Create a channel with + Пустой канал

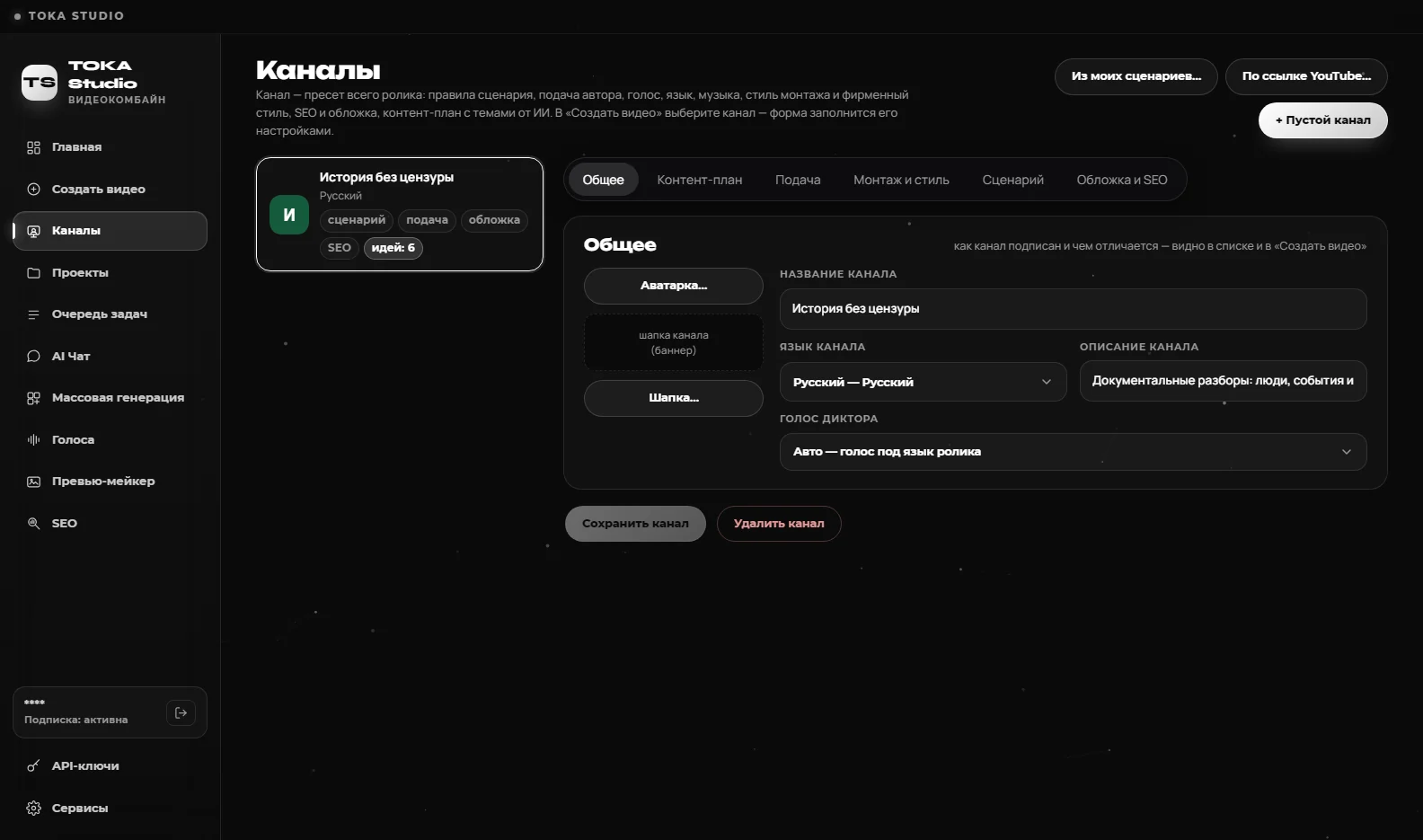pyautogui.click(x=1322, y=120)
